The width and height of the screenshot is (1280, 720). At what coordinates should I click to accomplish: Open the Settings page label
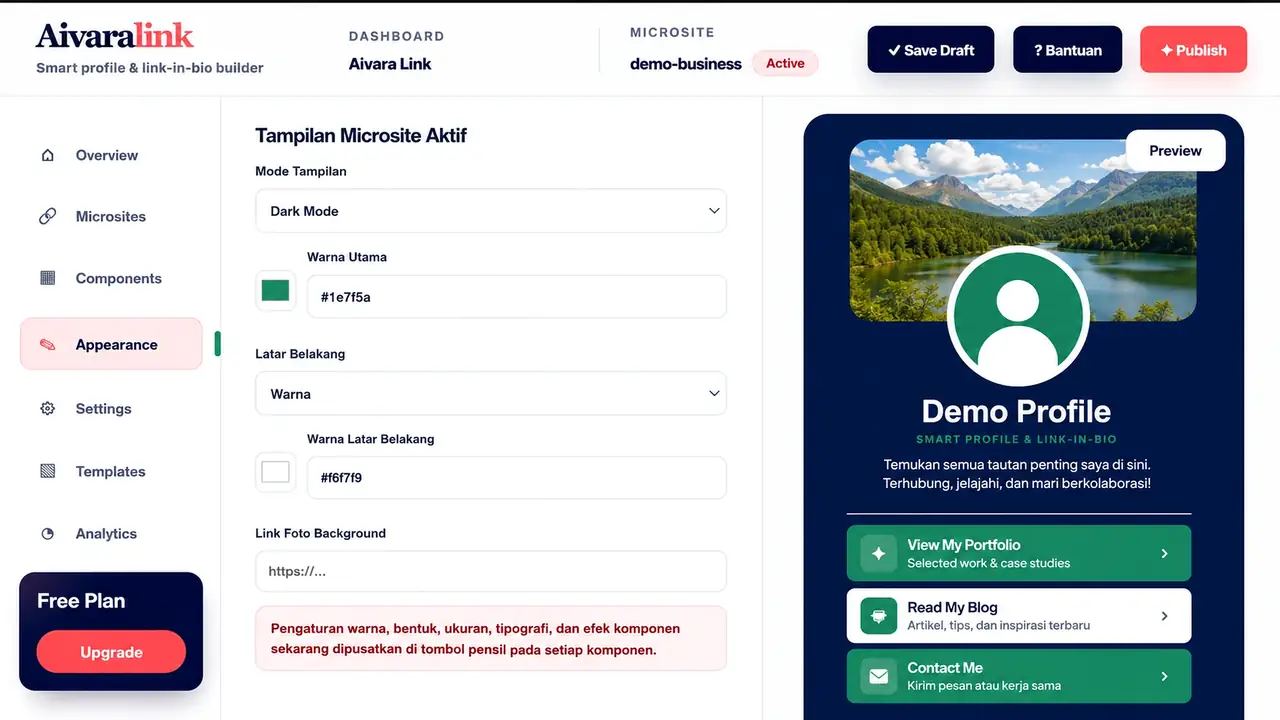pyautogui.click(x=104, y=409)
